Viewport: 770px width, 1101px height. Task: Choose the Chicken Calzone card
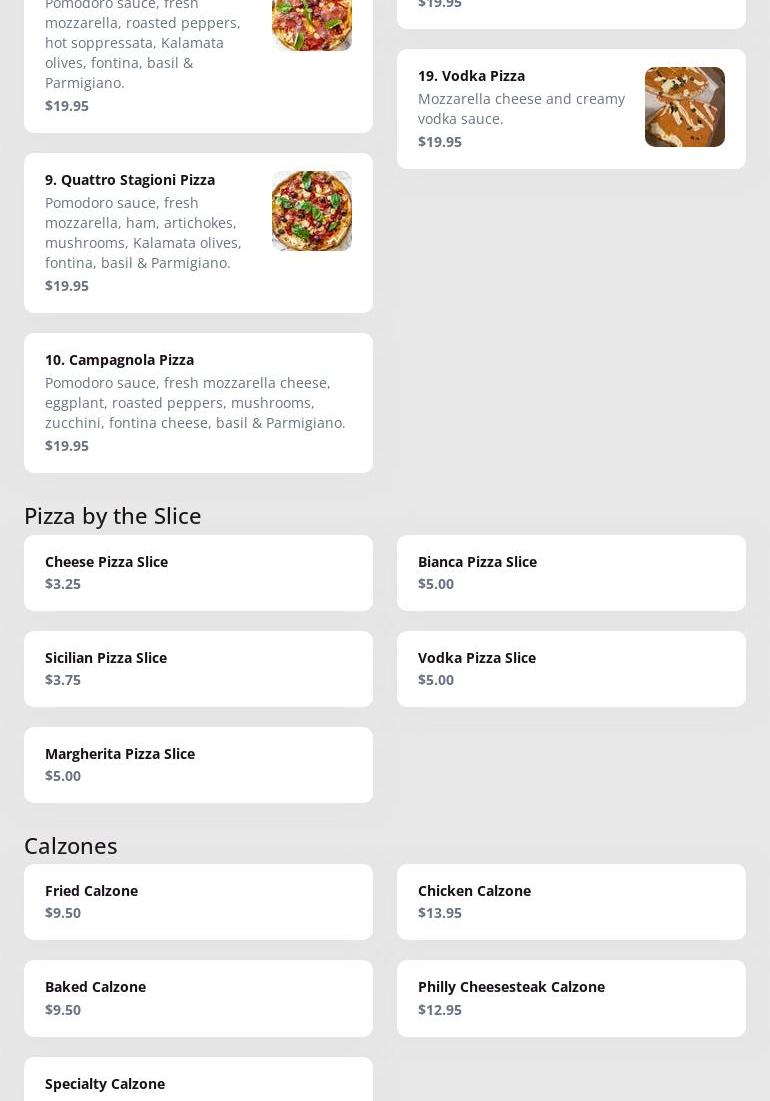coord(570,901)
